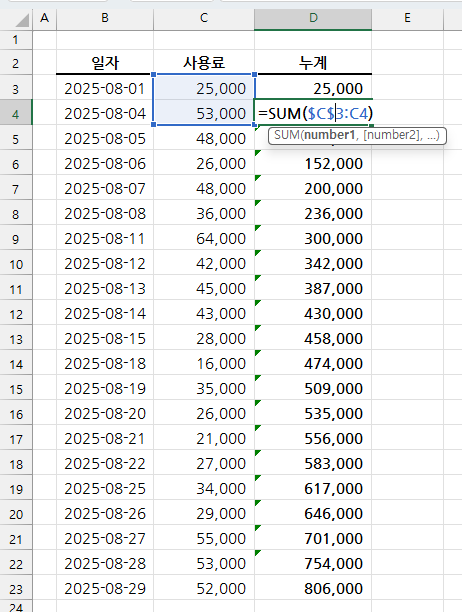Click cumulative total 458,000 cell
Viewport: 462px width, 612px height.
point(313,338)
